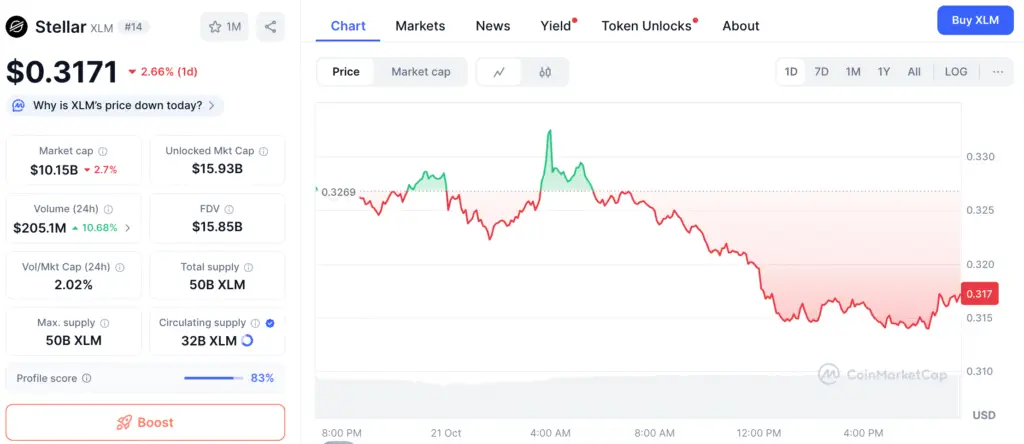Click the Profile score progress bar
The image size is (1024, 444).
[213, 378]
